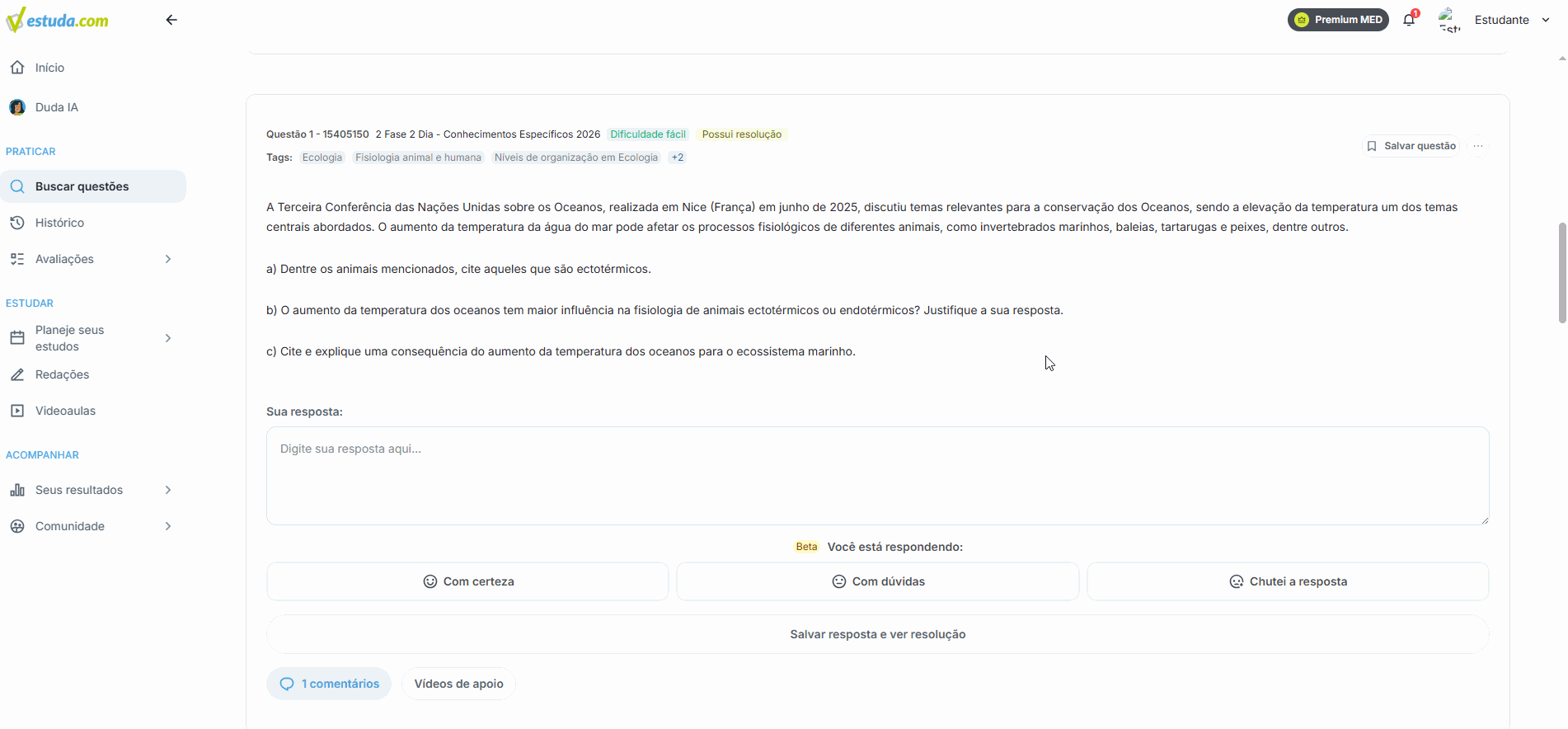Expand Seus resultados chevron
1568x729 pixels.
click(x=168, y=490)
